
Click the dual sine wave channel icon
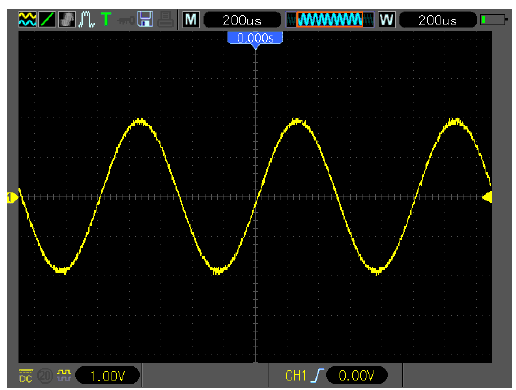tap(27, 20)
